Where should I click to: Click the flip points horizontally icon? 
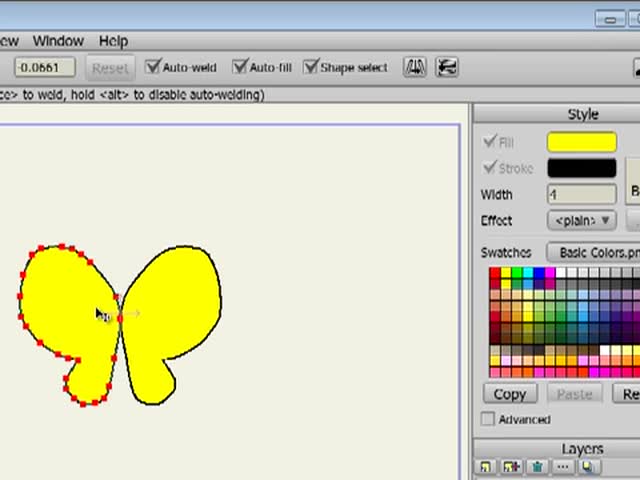coord(415,67)
